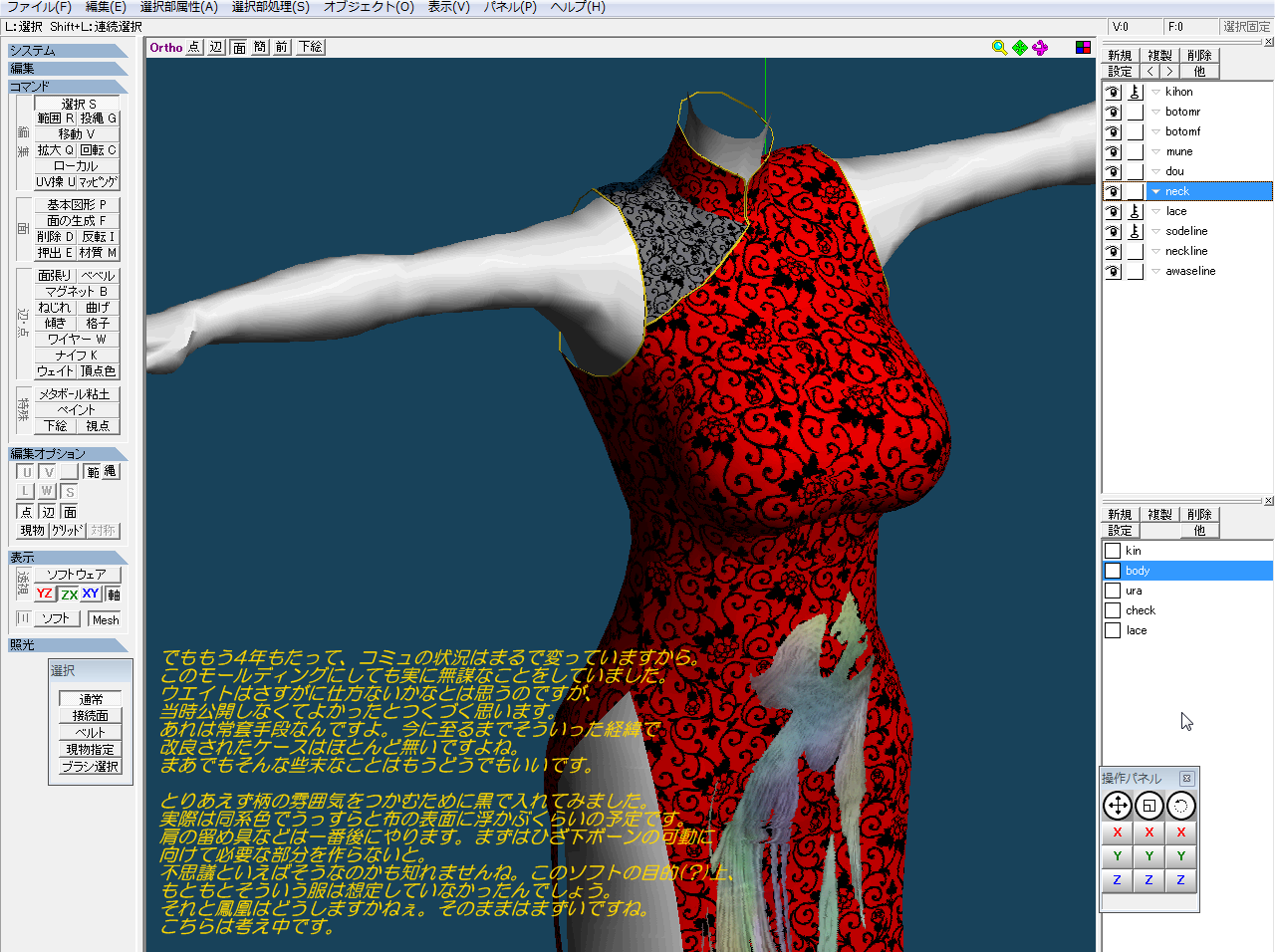Image resolution: width=1275 pixels, height=952 pixels.
Task: Click the green pan view icon
Action: tap(1020, 48)
